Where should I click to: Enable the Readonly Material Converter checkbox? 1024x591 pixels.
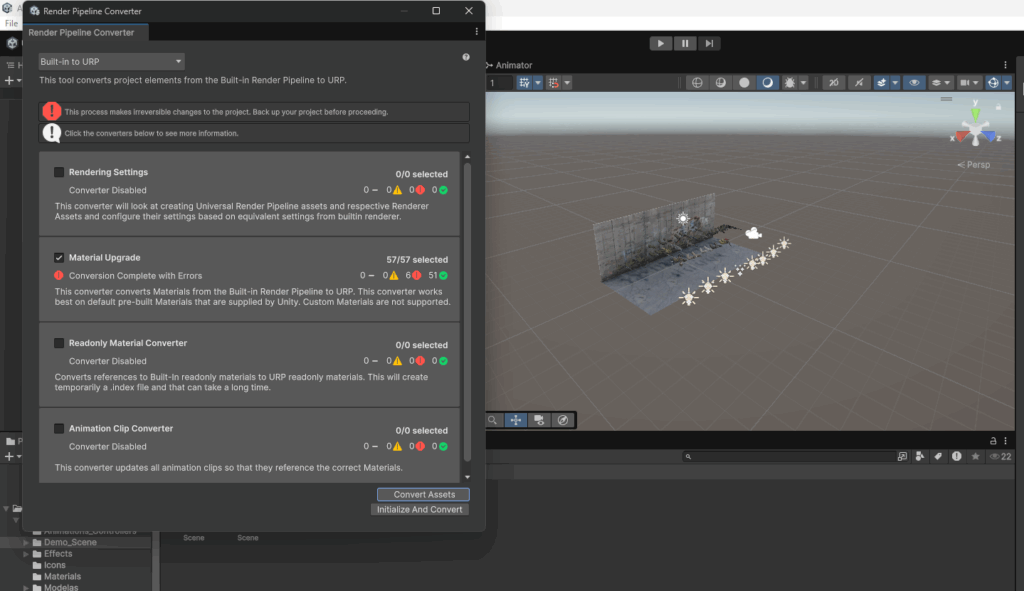click(59, 343)
